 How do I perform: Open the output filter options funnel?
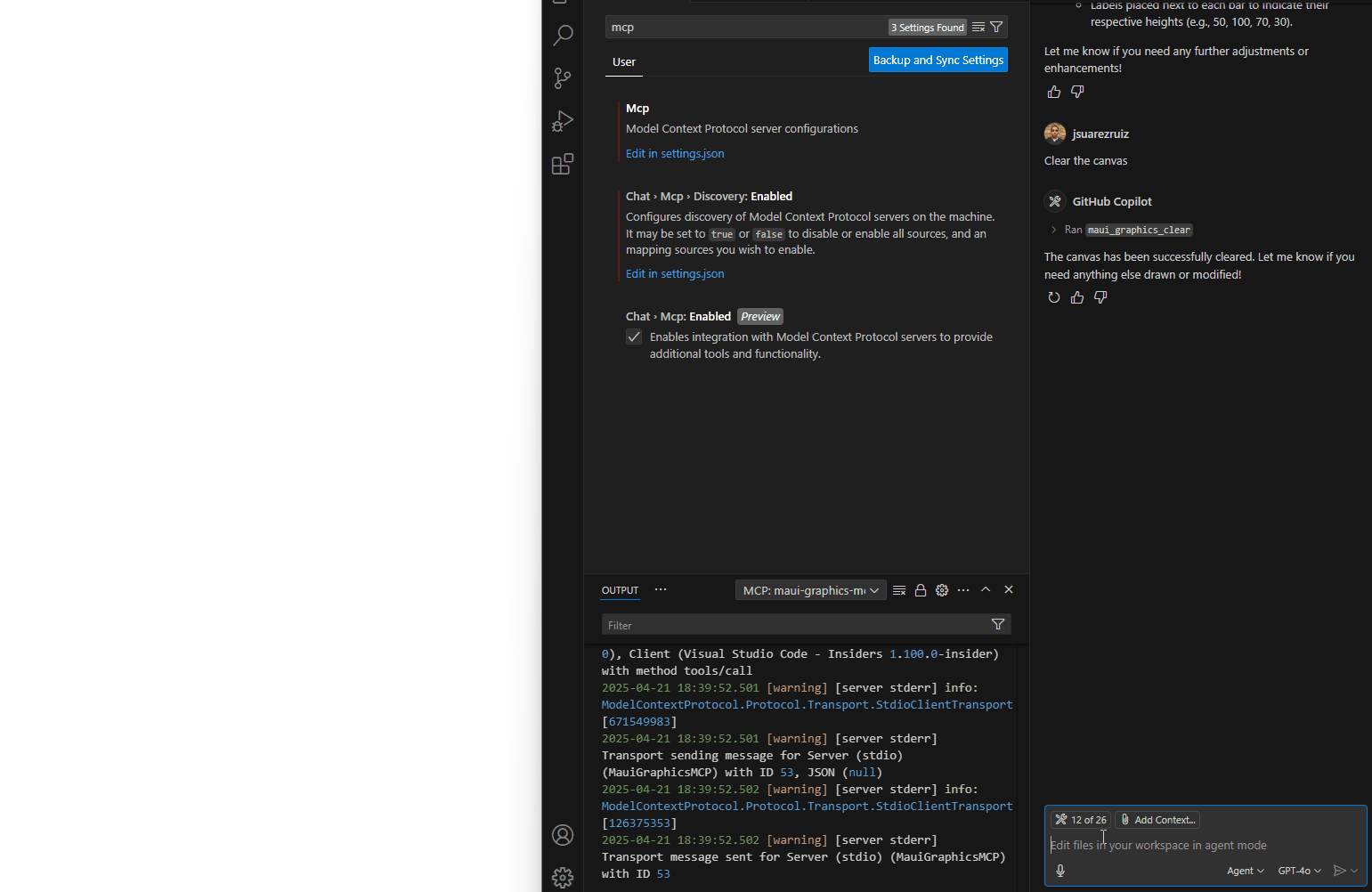point(998,624)
